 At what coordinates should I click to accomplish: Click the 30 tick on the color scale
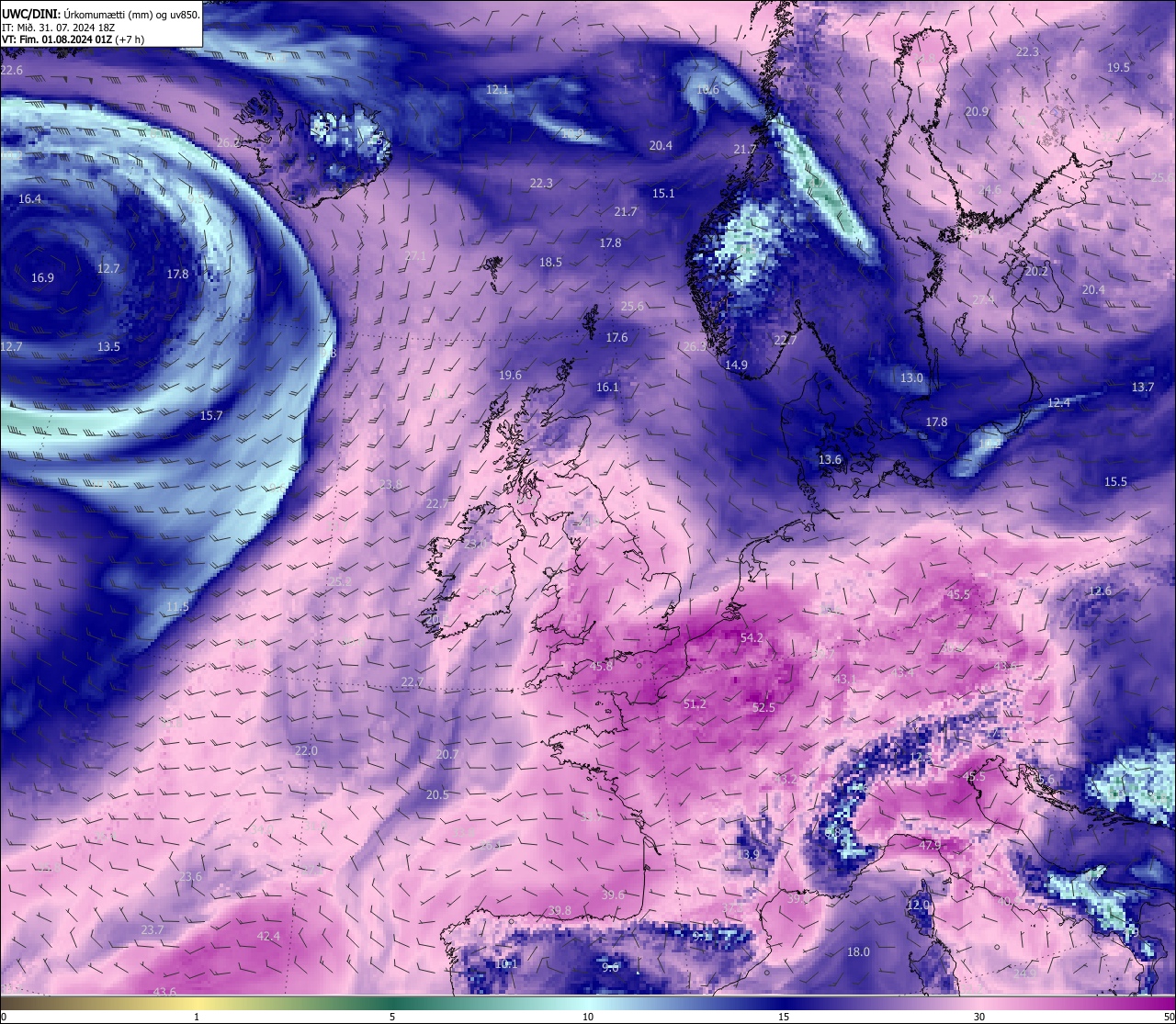tap(979, 1017)
